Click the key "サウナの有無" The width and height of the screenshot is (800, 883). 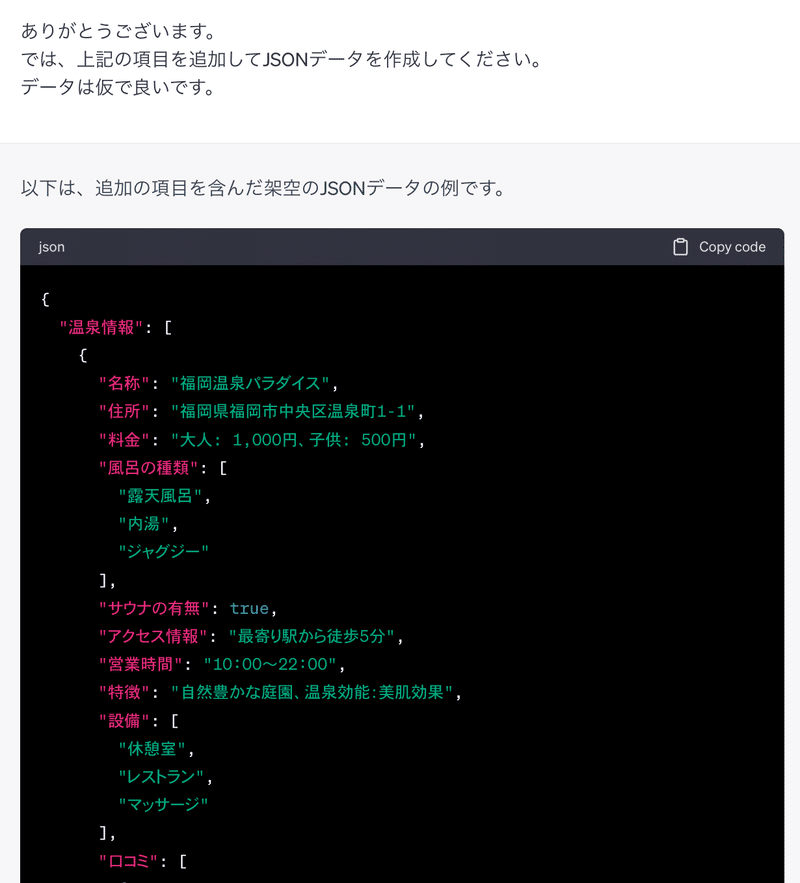tap(154, 608)
